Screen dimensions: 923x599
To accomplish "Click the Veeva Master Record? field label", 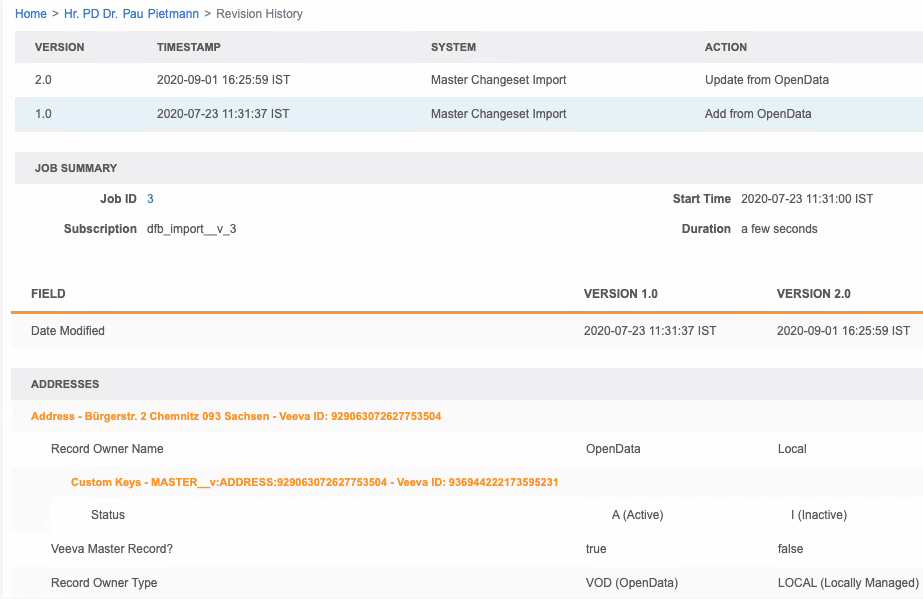I will coord(111,548).
